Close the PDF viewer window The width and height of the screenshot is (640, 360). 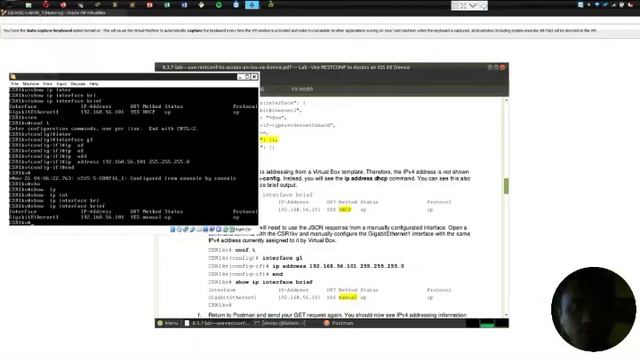pos(502,67)
